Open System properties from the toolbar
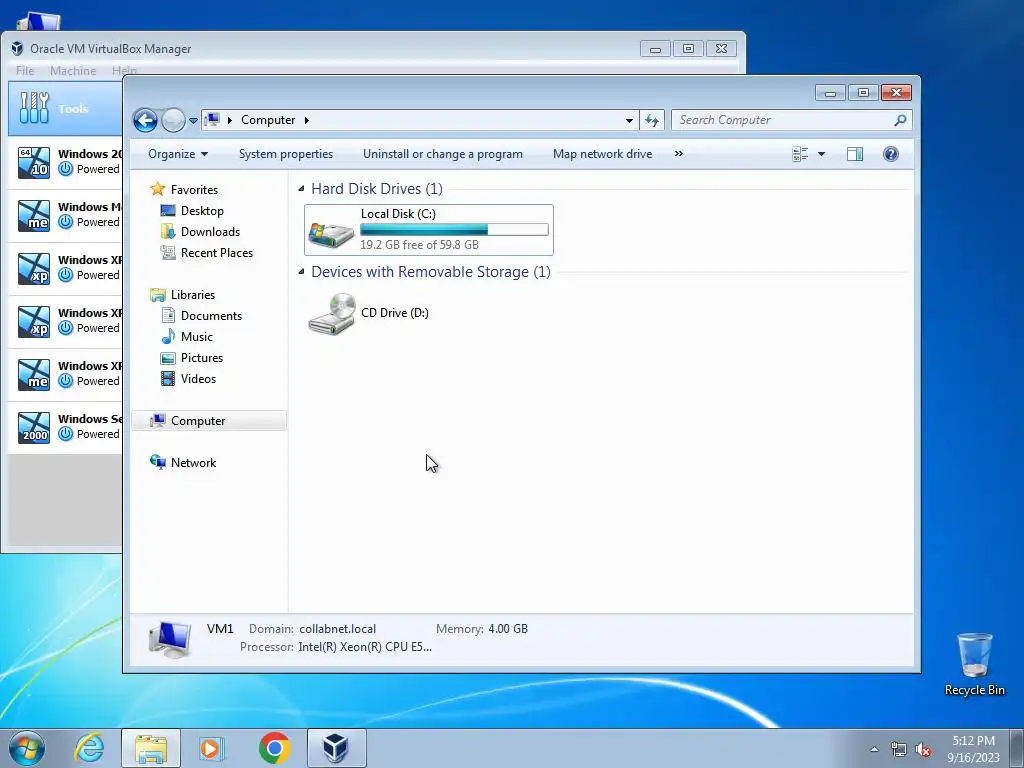The height and width of the screenshot is (768, 1024). (285, 154)
